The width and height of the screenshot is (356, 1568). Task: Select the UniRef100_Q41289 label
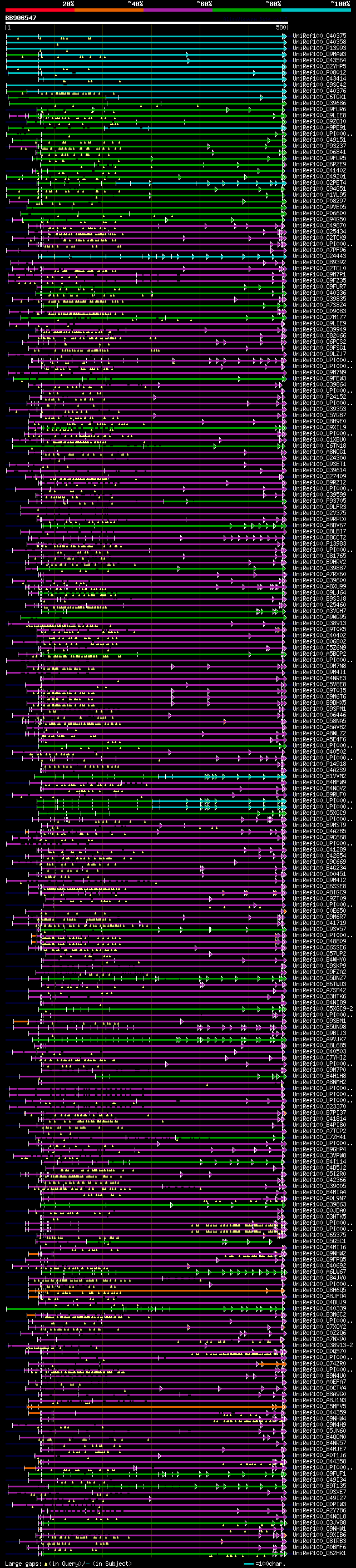pyautogui.click(x=319, y=850)
